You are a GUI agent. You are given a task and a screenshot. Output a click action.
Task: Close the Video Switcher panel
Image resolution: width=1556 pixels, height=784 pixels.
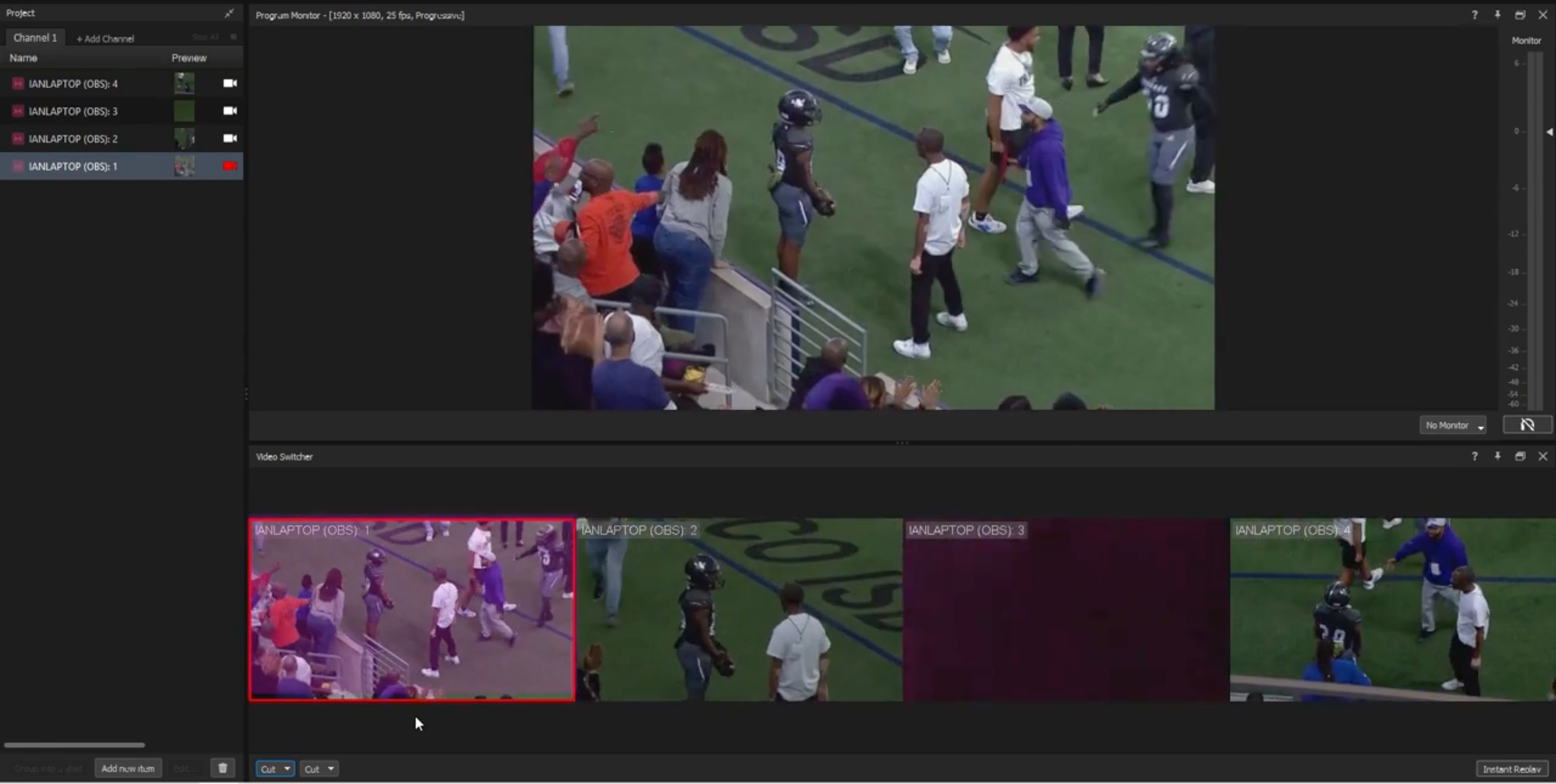1543,456
